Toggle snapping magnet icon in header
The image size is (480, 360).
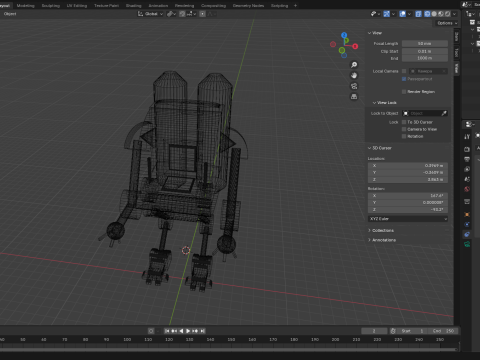pyautogui.click(x=182, y=14)
